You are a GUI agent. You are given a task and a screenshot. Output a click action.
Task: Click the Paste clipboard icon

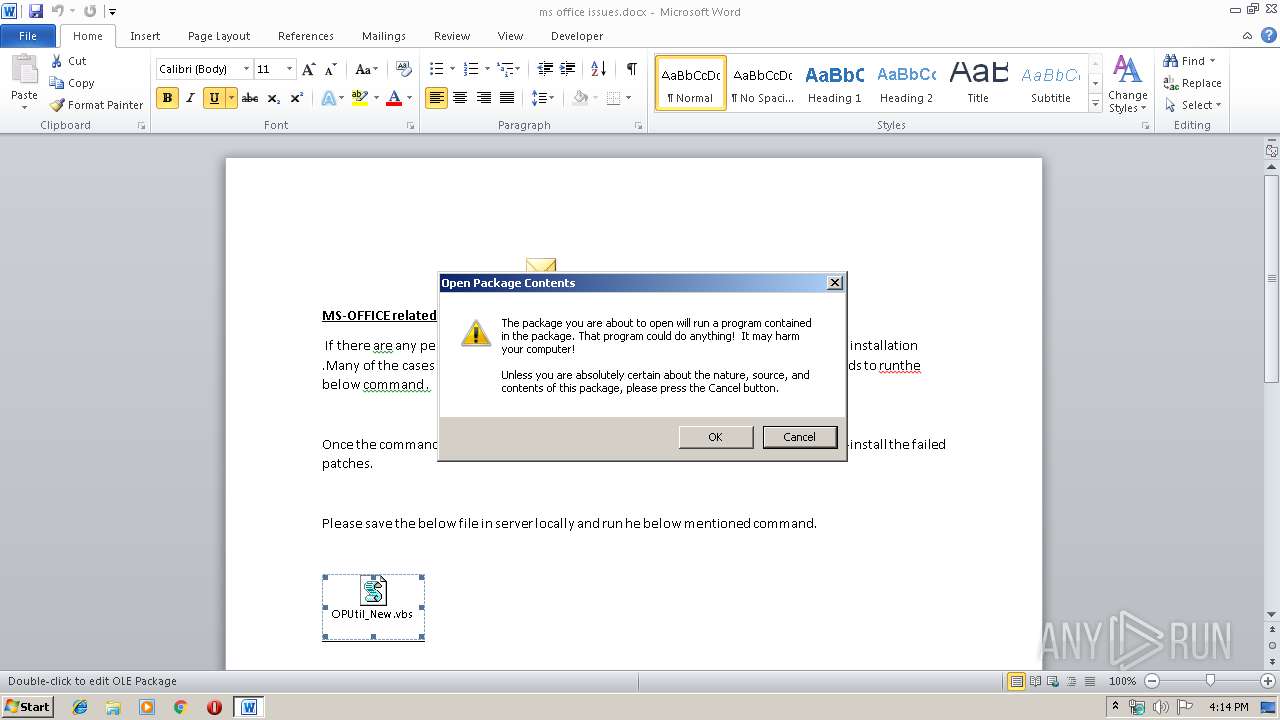(24, 72)
